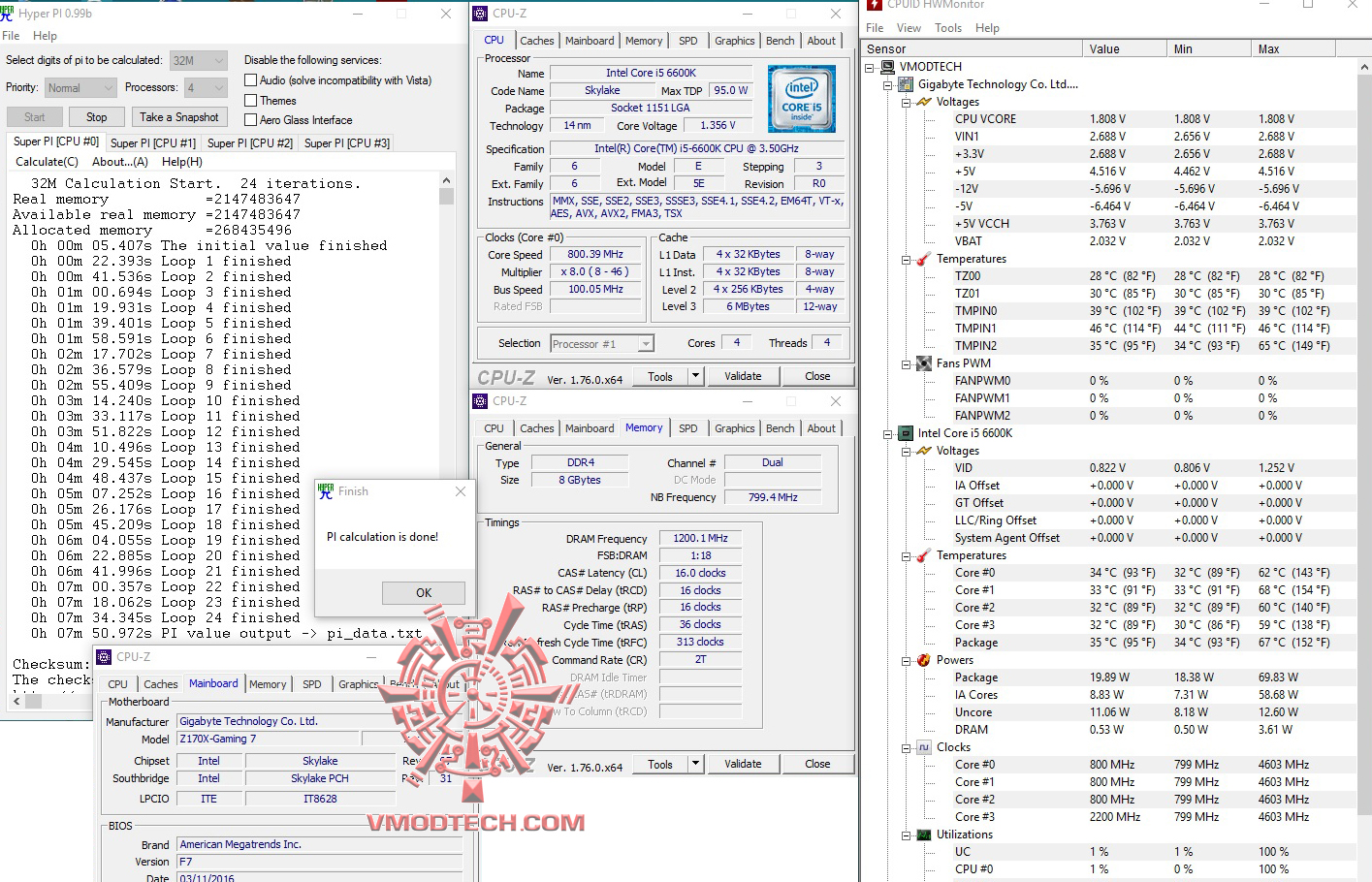Click the Finish dialog's Hyper PI icon

(326, 491)
